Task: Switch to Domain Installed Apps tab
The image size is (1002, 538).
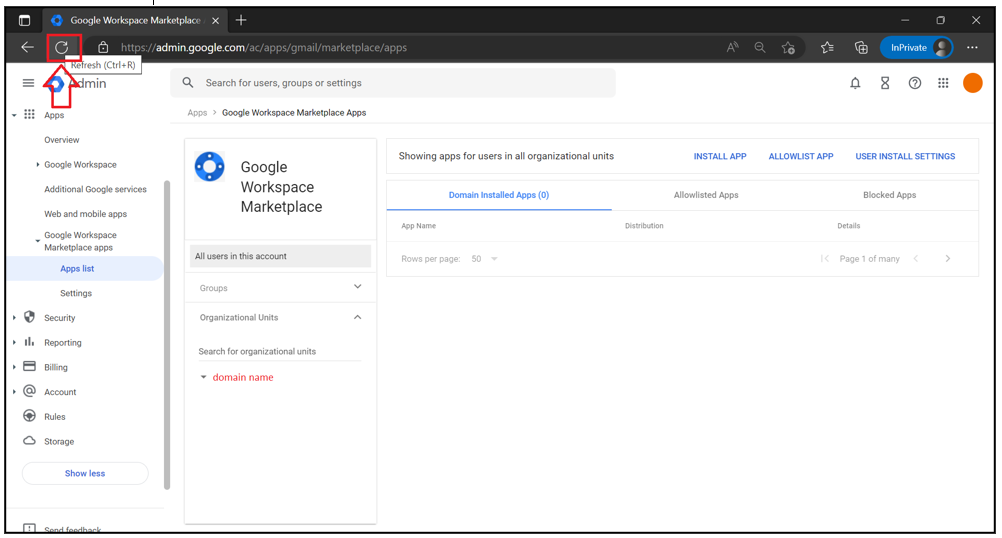Action: 499,195
